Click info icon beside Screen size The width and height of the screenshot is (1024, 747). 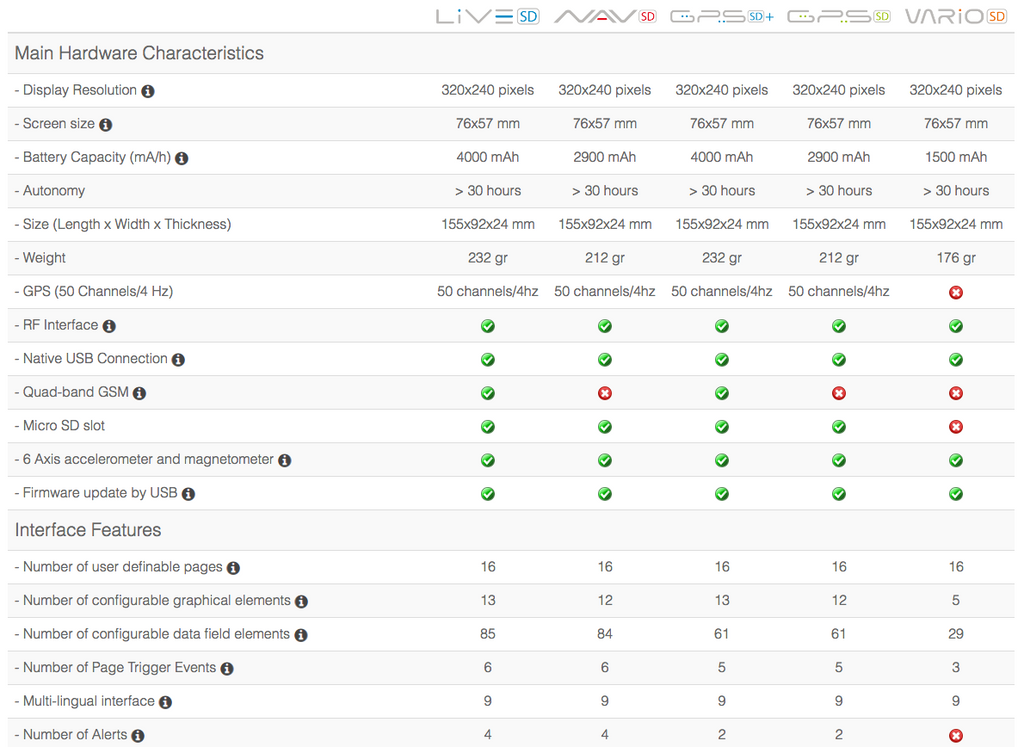[106, 125]
